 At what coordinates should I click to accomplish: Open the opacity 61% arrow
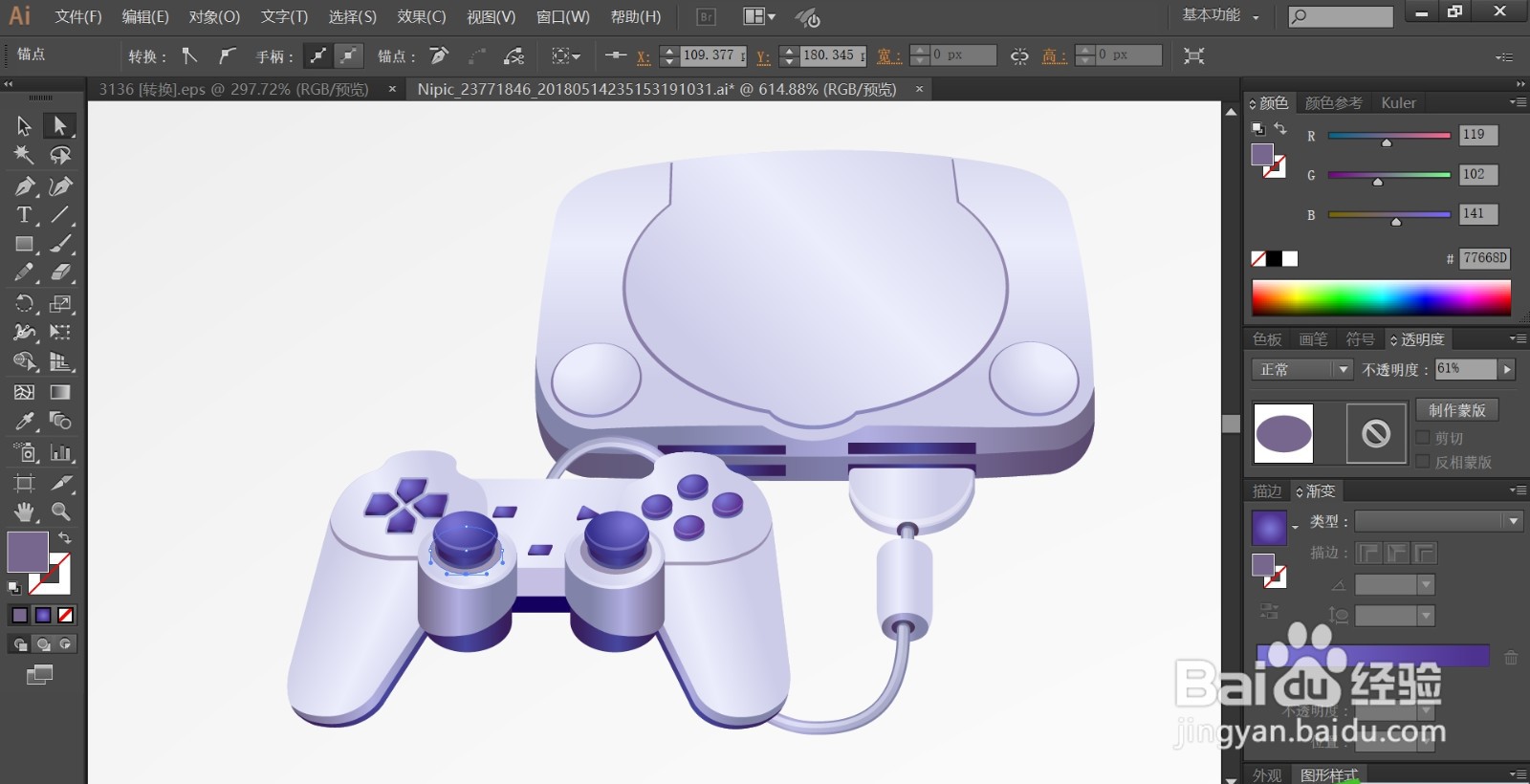[1507, 369]
